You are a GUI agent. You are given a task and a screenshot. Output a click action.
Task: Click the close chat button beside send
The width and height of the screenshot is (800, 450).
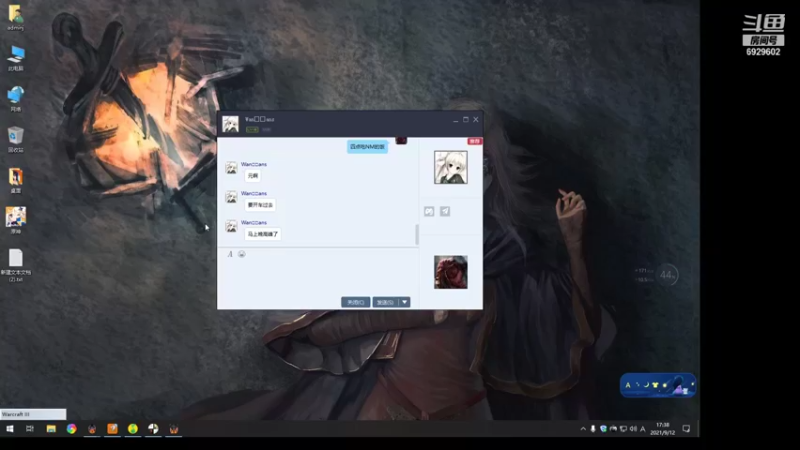click(x=356, y=303)
